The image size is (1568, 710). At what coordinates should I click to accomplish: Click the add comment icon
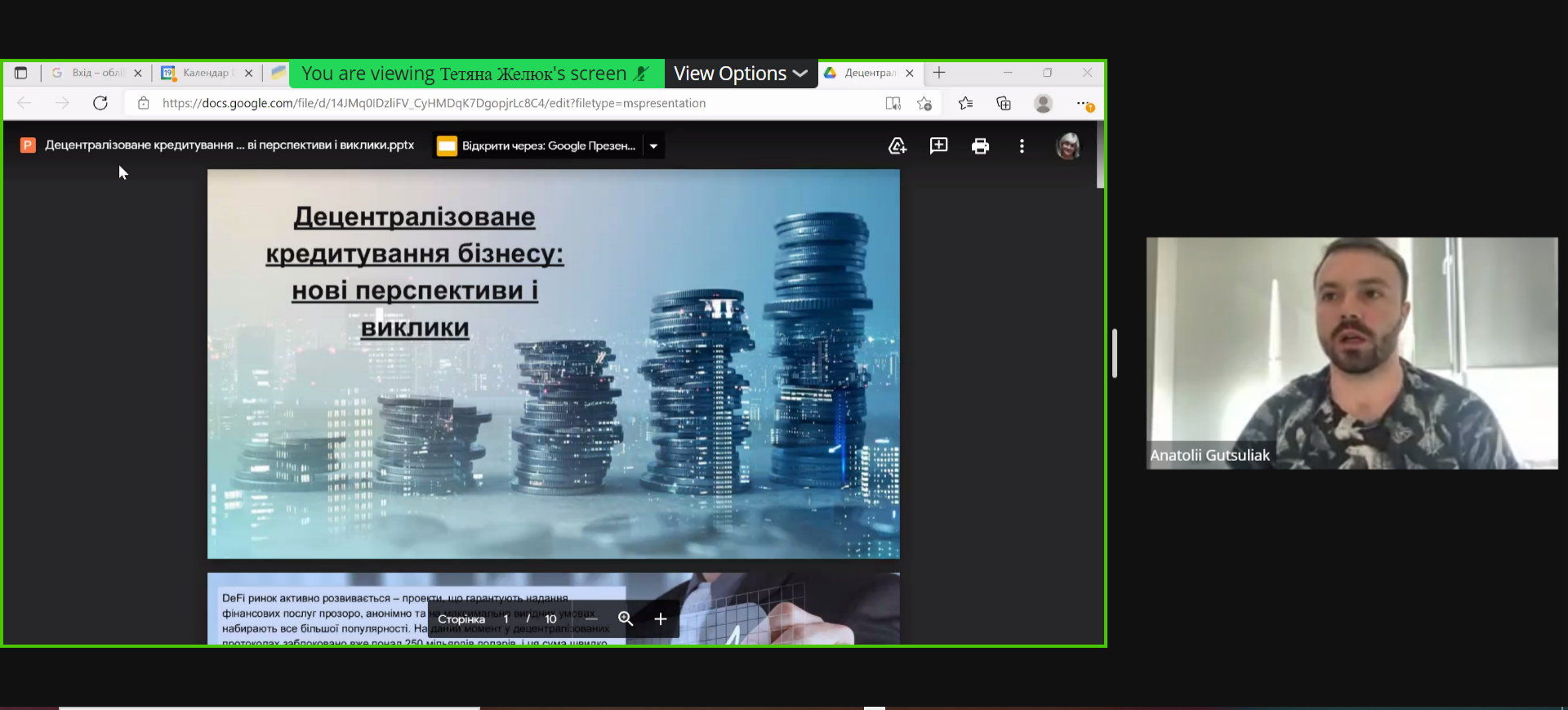pos(939,145)
